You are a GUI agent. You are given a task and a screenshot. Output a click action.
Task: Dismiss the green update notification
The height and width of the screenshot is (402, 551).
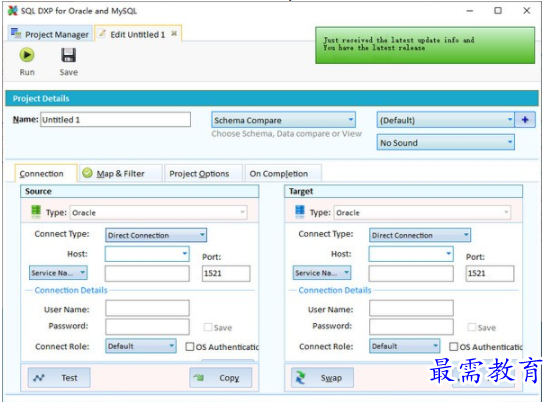tap(425, 45)
